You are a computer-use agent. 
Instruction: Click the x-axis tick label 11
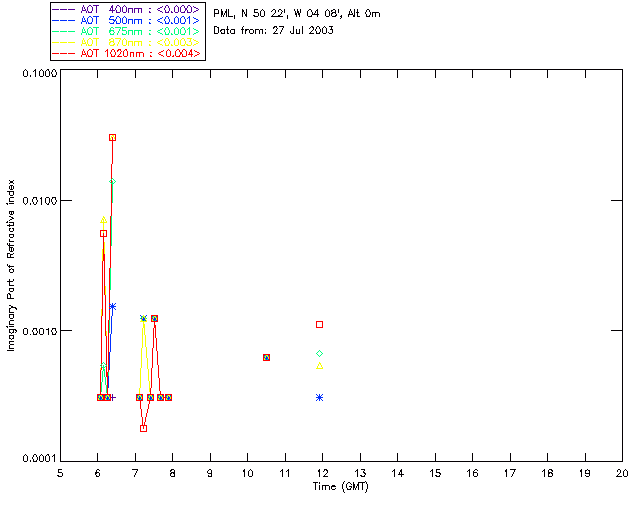click(x=285, y=474)
